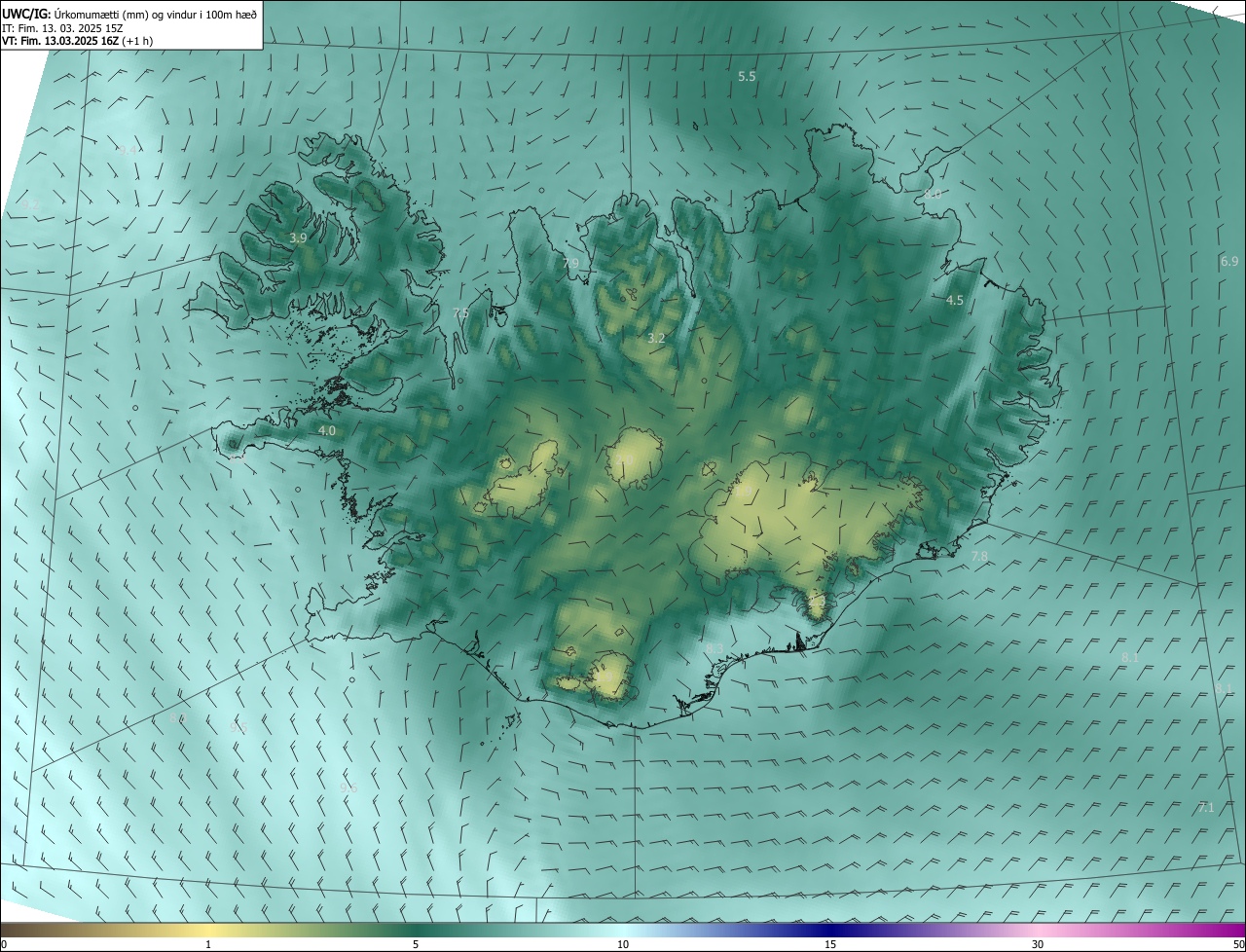
Task: Click the 4.5 value label
Action: pos(955,301)
